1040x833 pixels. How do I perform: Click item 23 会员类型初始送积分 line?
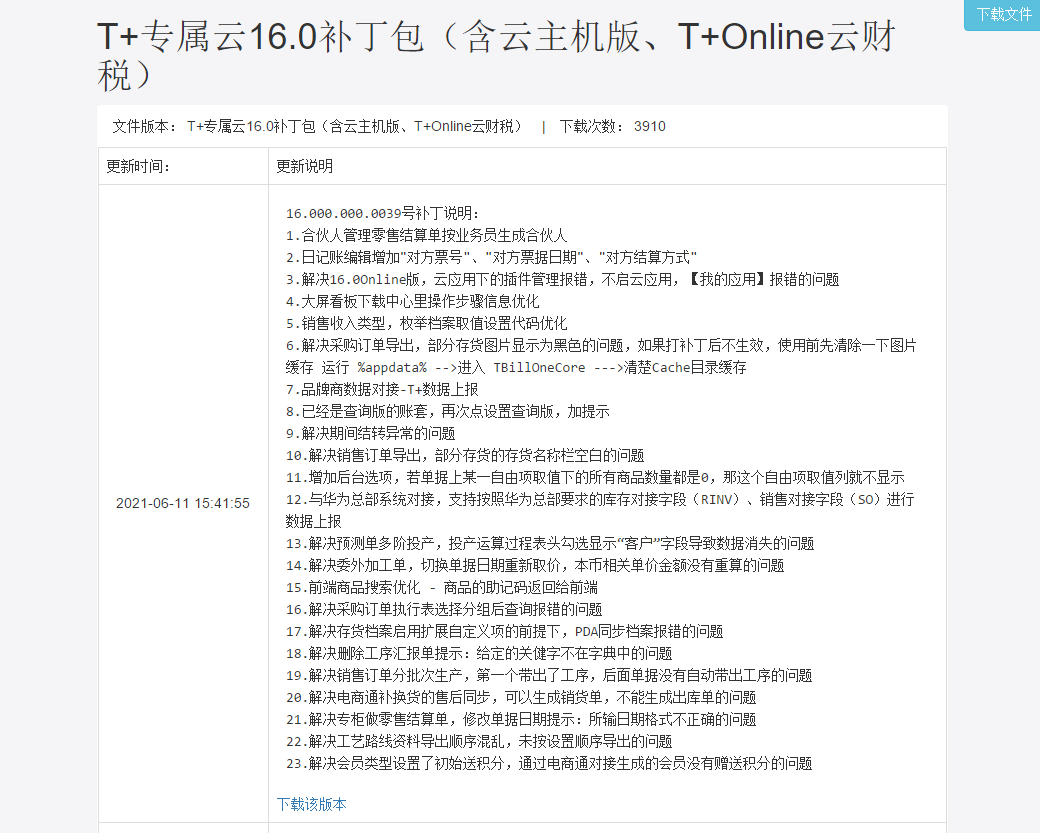tap(549, 761)
